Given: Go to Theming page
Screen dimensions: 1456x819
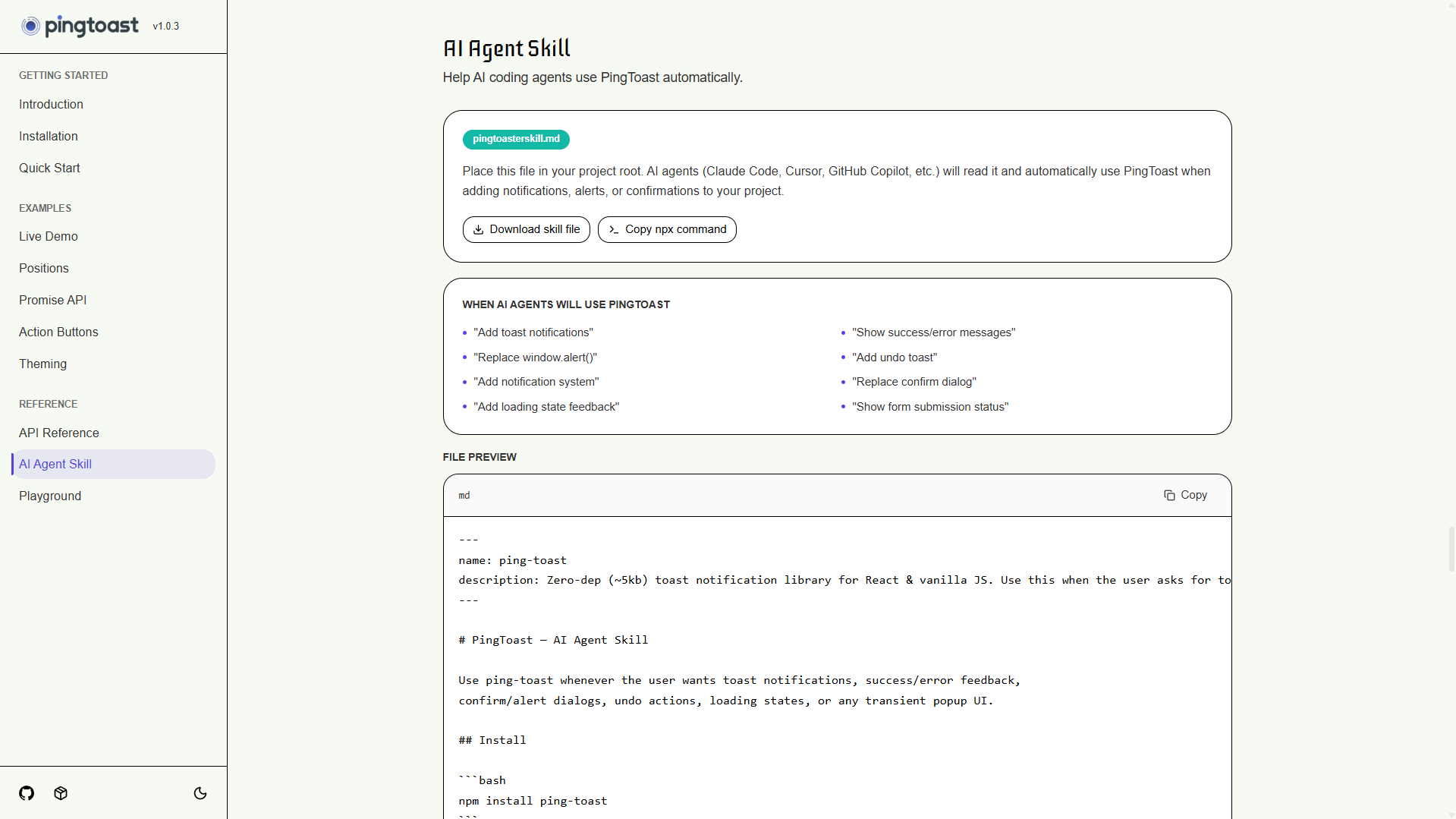Looking at the screenshot, I should coord(42,364).
